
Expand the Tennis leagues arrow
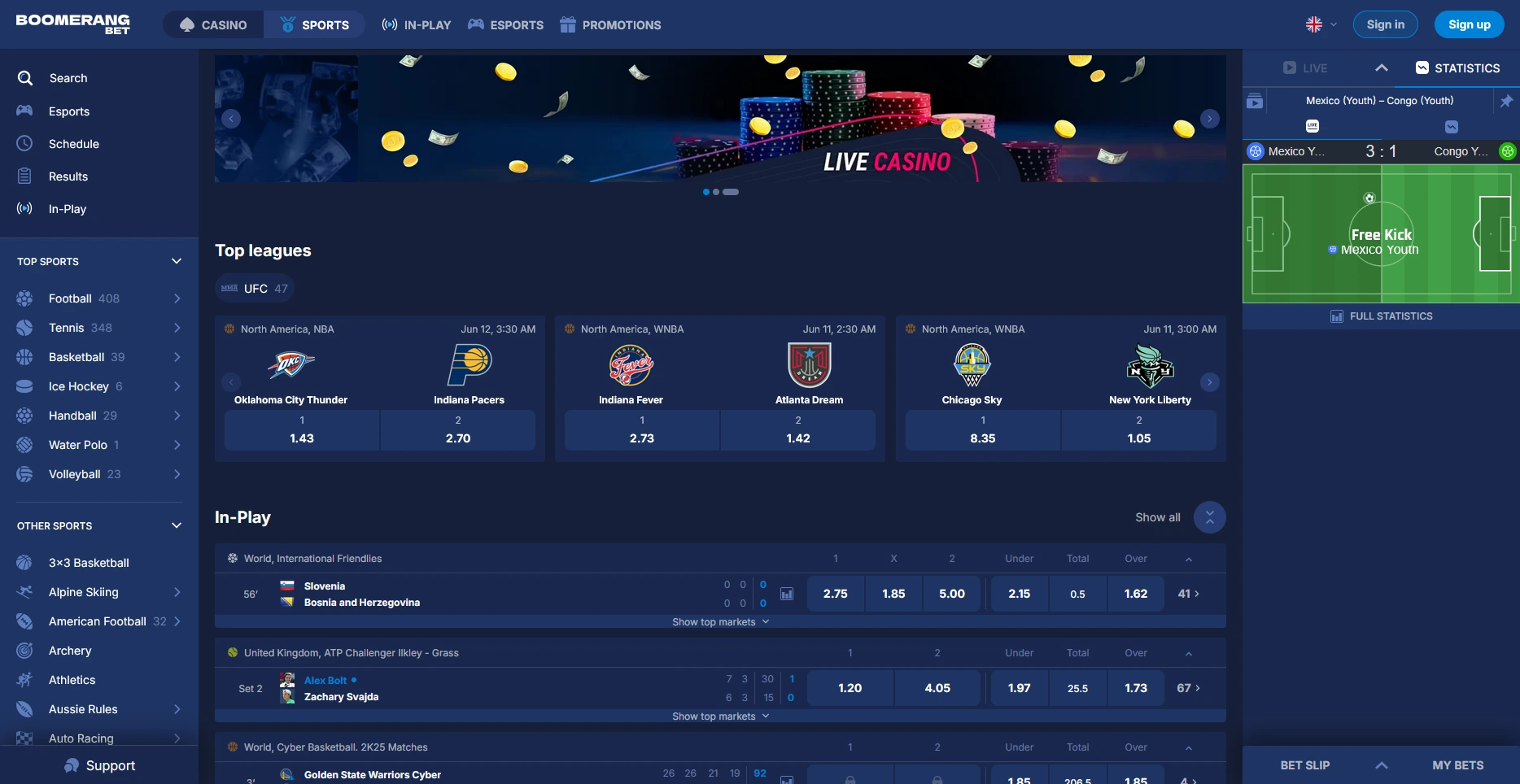177,328
